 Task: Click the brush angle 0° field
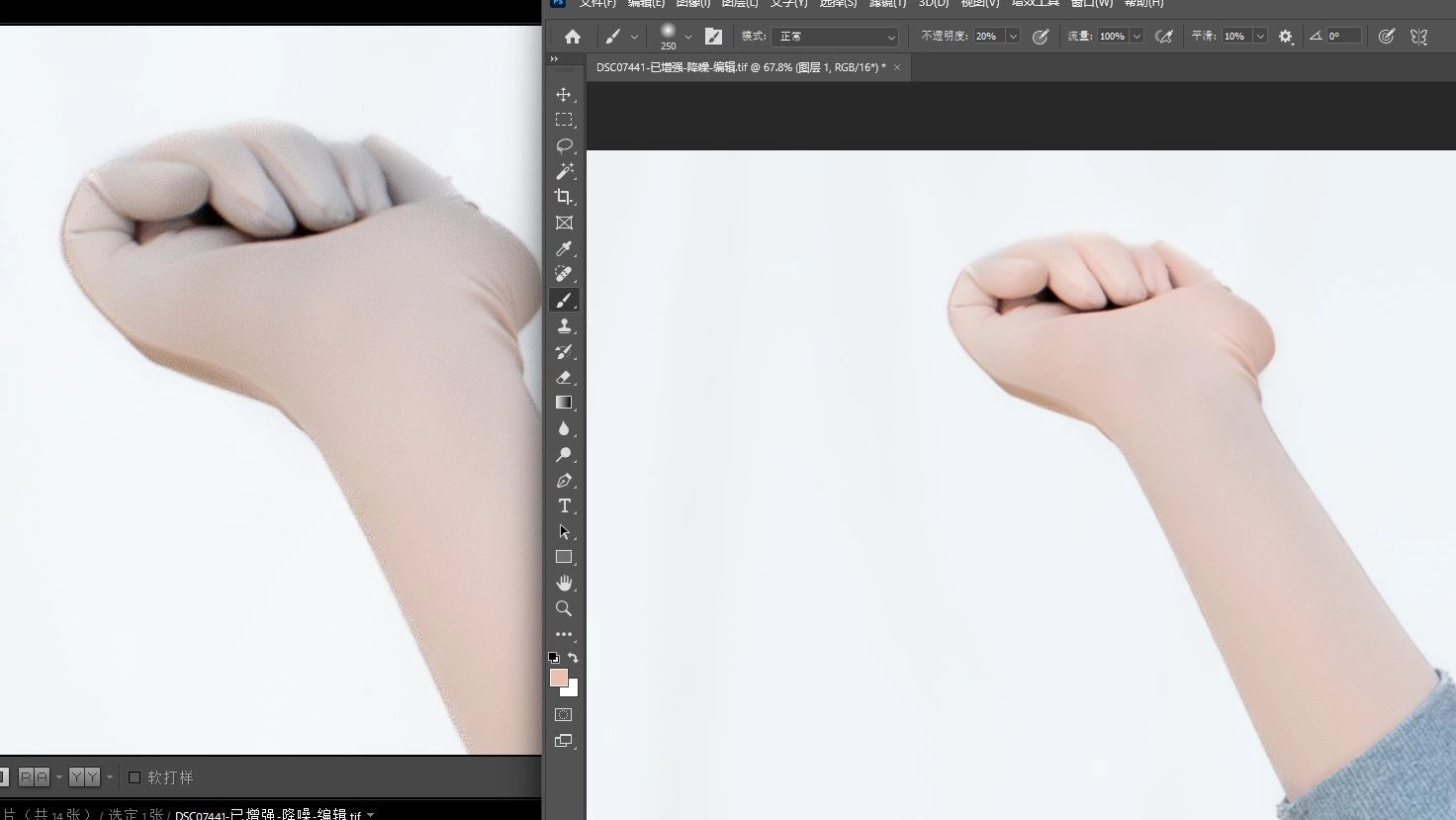1343,37
